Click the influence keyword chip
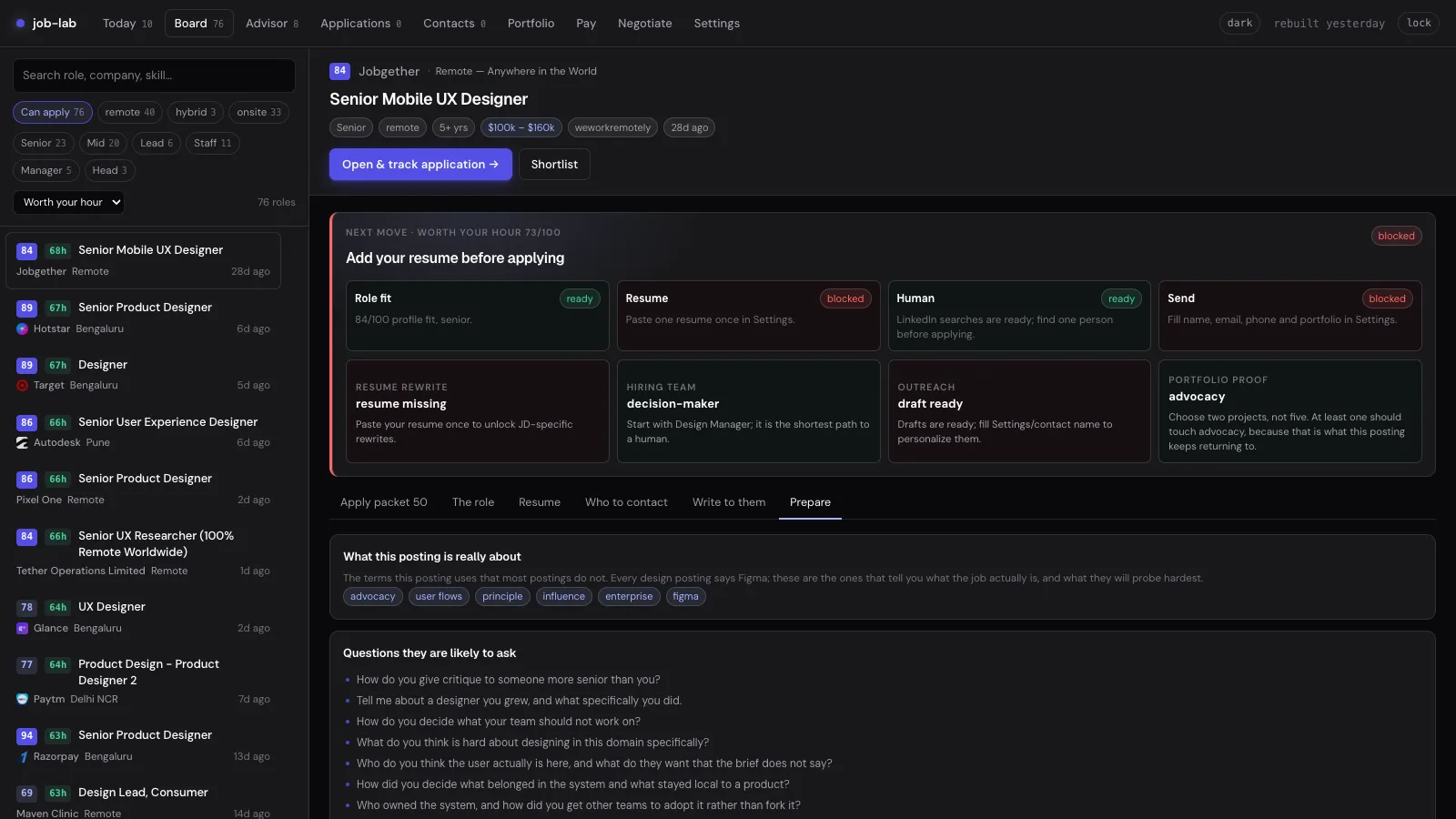1456x819 pixels. coord(564,597)
